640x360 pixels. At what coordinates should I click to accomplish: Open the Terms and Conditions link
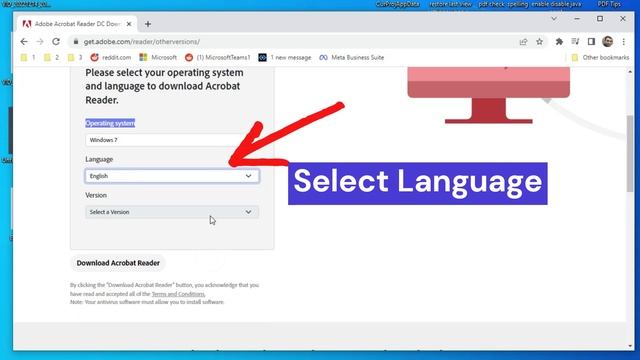click(x=178, y=294)
